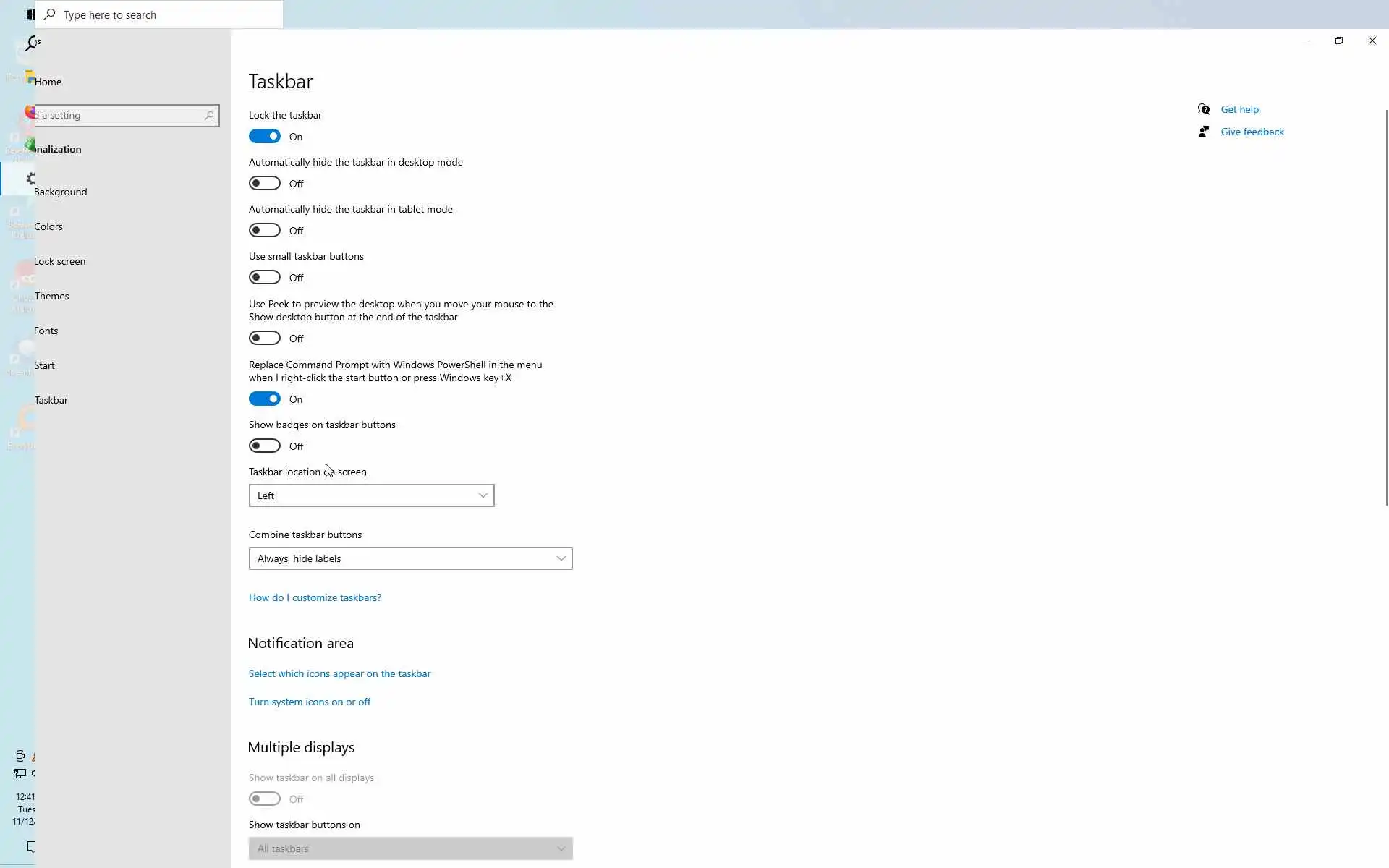Click the Give feedback person icon
Viewport: 1389px width, 868px height.
1204,132
